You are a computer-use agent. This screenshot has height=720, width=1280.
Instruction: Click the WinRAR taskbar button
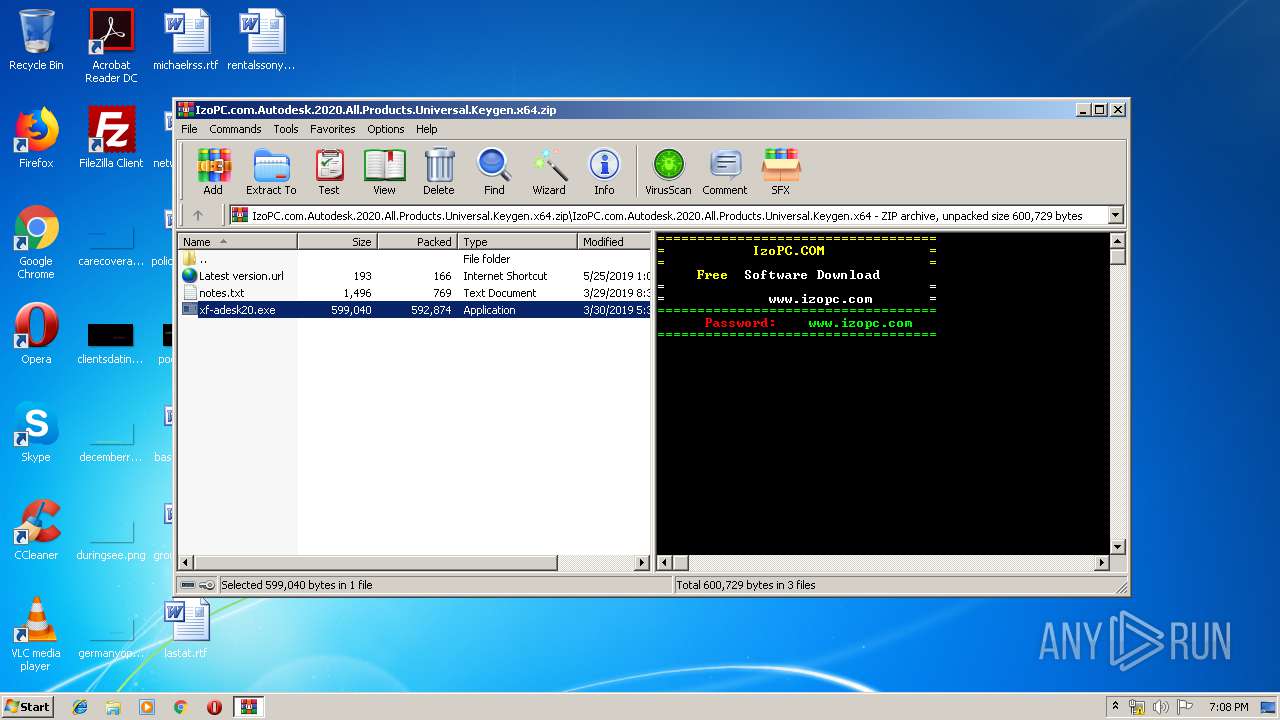point(248,707)
